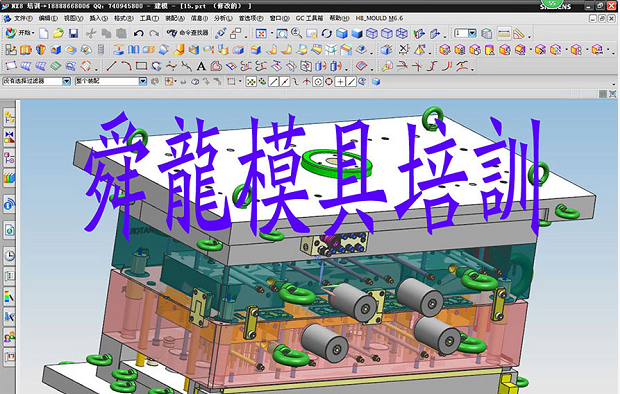Viewport: 620px width, 394px height.
Task: Select the Text 'A' tool
Action: point(201,66)
